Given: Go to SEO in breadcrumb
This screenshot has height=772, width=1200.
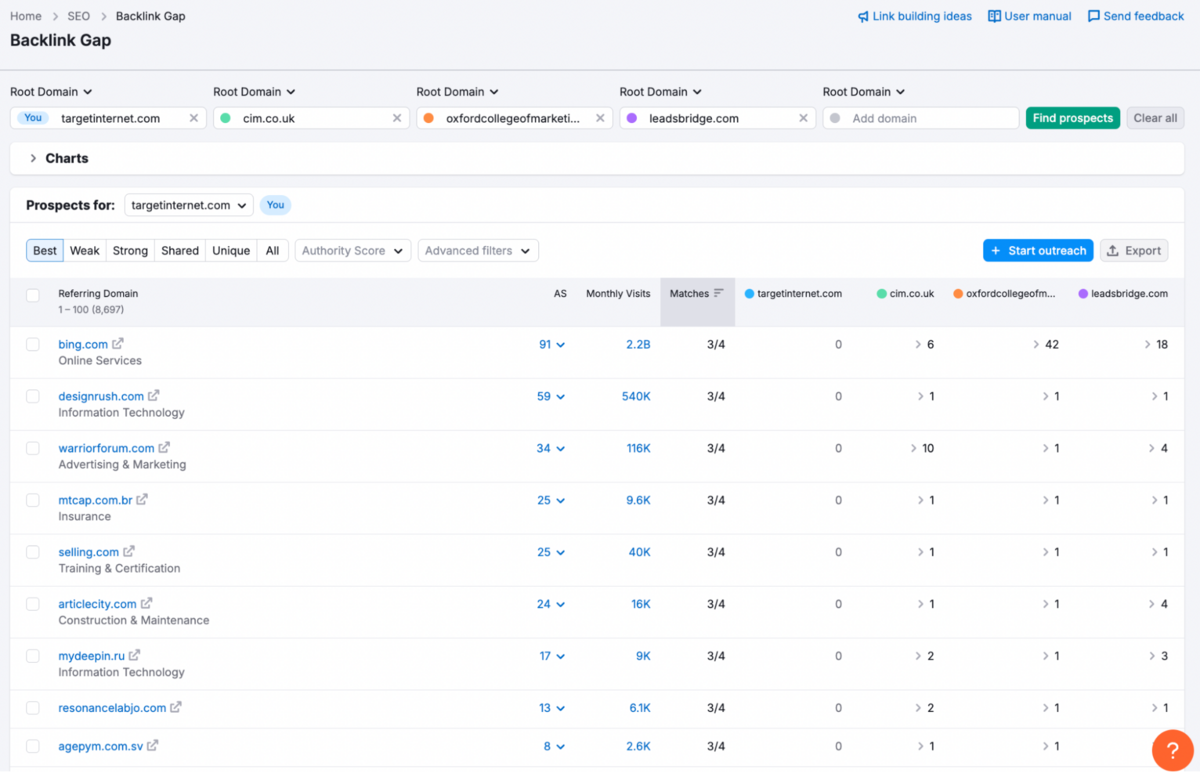Looking at the screenshot, I should click(79, 16).
